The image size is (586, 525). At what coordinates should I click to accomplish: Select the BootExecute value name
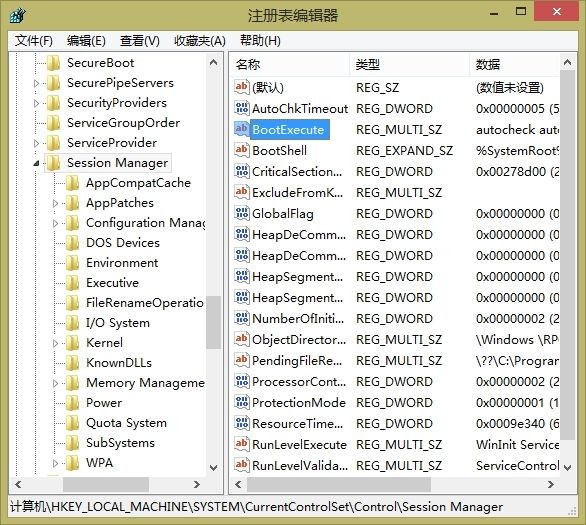pyautogui.click(x=289, y=130)
